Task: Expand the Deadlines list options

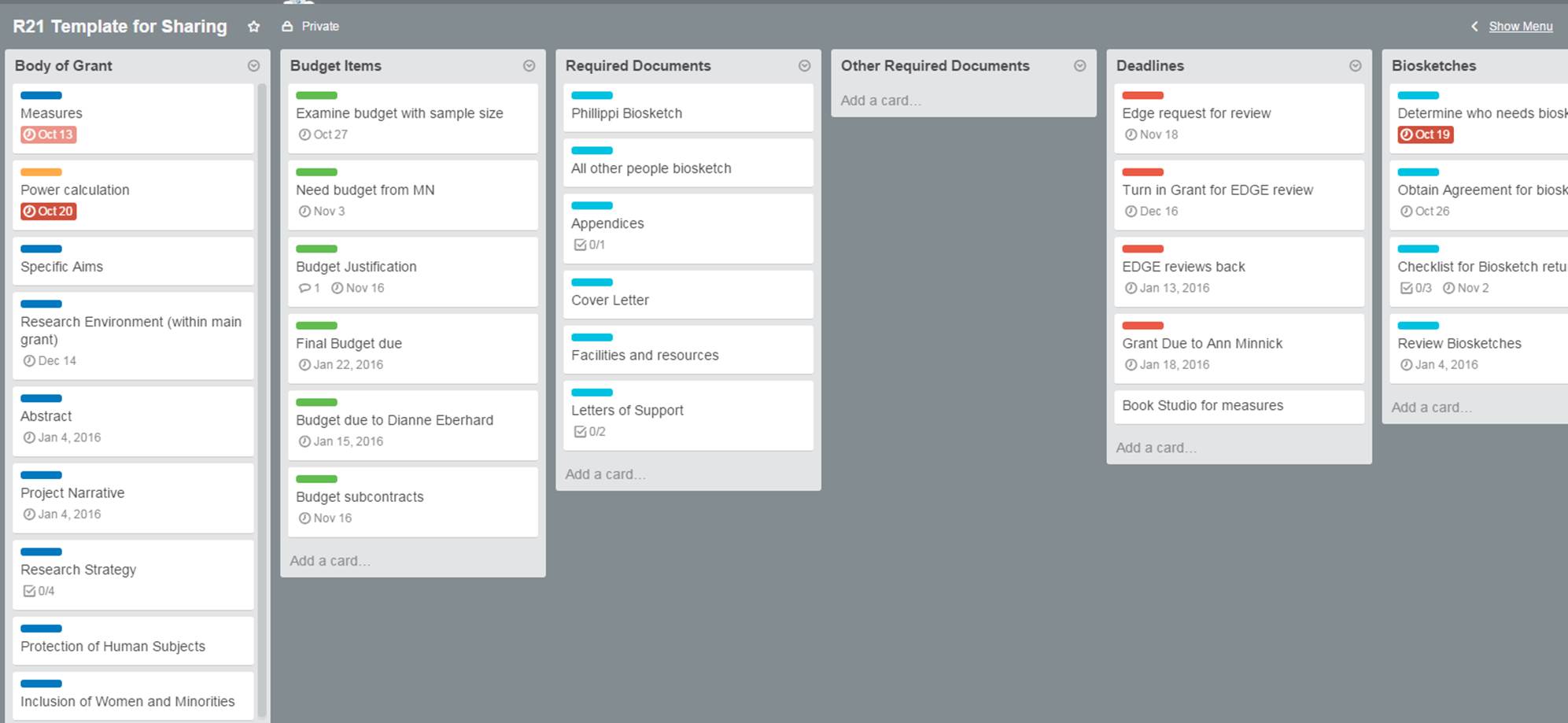Action: click(1355, 66)
